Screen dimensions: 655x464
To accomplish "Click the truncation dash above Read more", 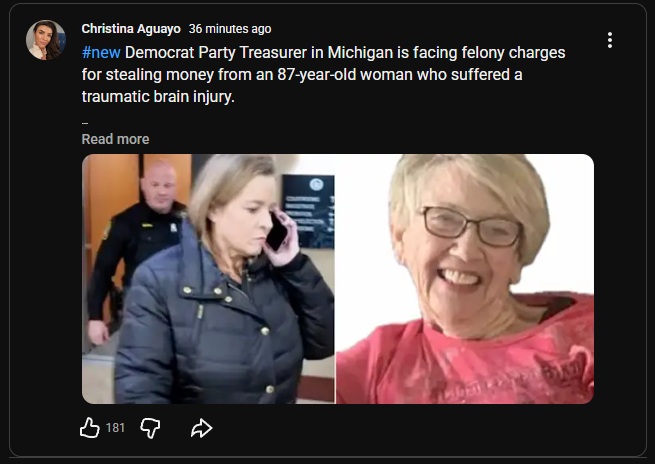I will 85,123.
